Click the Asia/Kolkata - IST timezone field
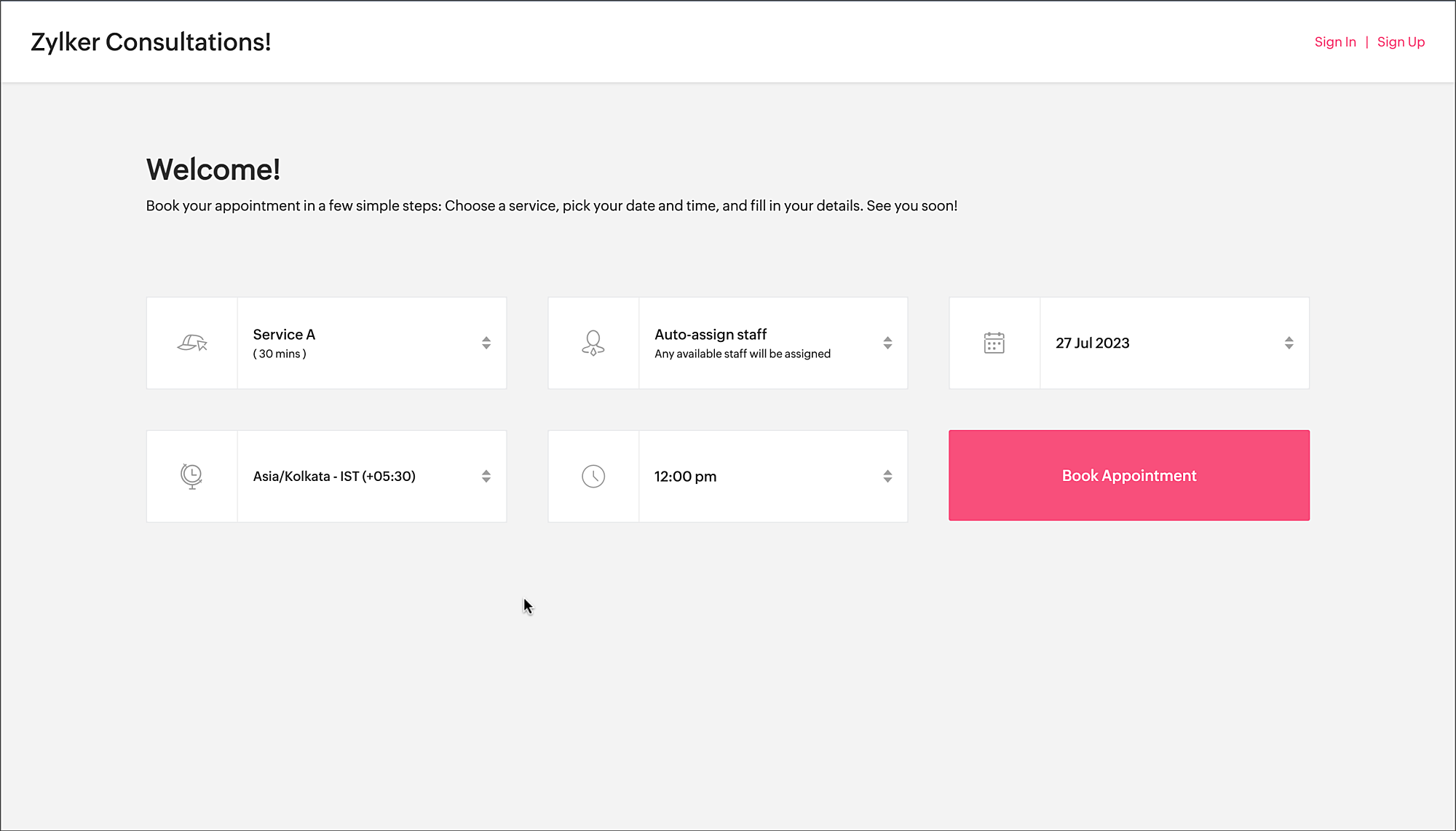This screenshot has width=1456, height=831. tap(334, 477)
